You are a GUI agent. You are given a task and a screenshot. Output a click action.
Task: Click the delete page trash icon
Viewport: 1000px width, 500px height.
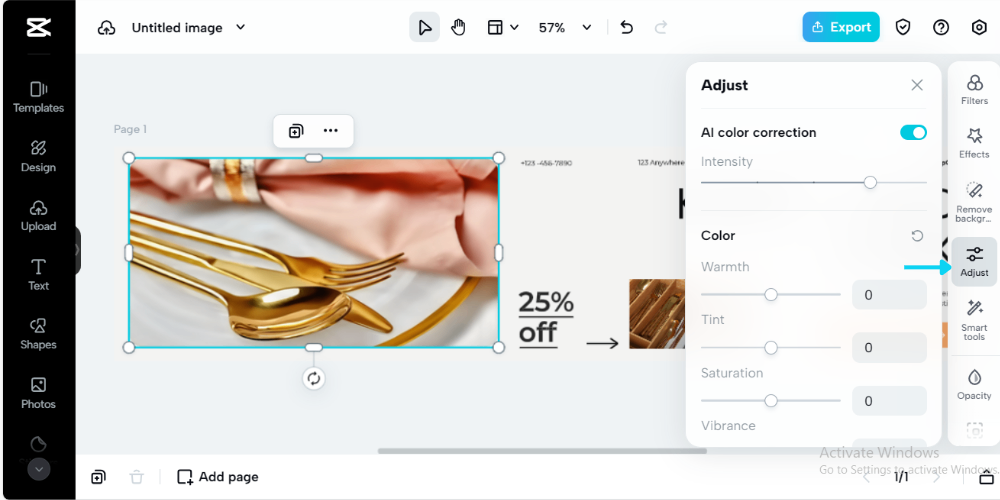point(136,476)
